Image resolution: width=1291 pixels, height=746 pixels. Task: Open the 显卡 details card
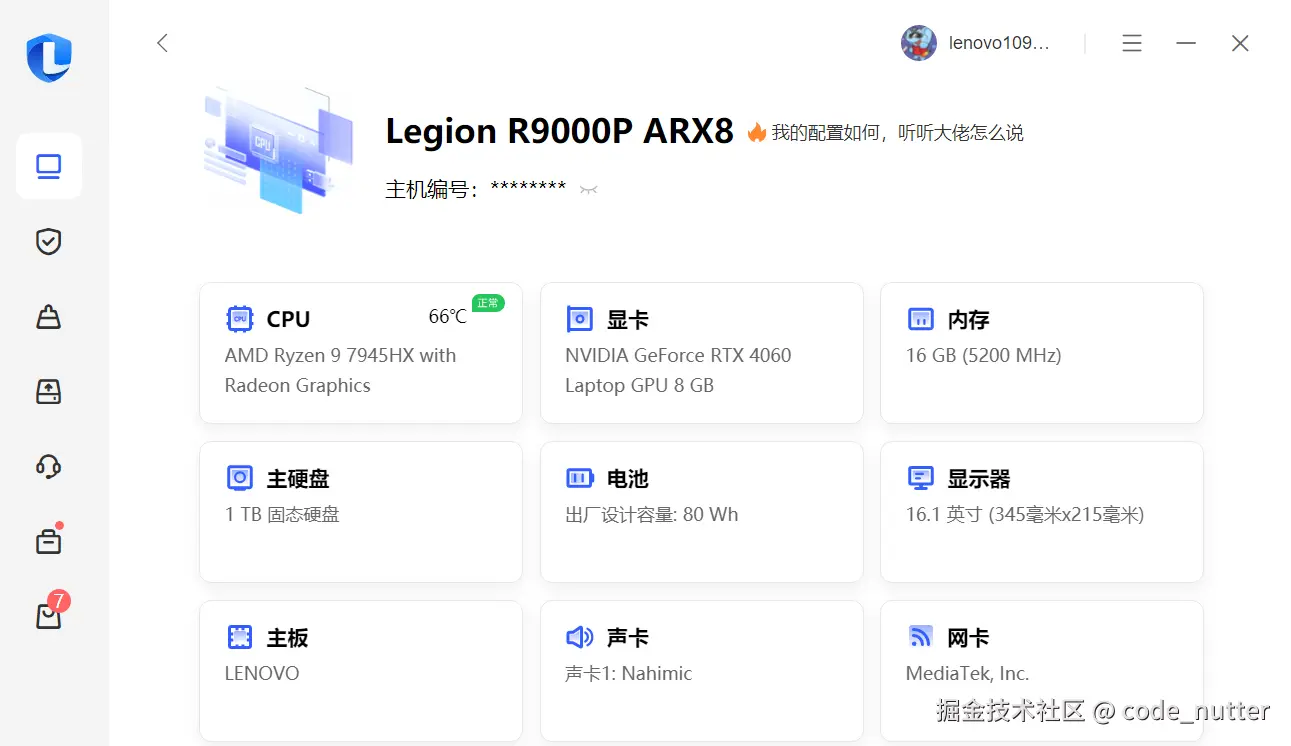[x=701, y=353]
